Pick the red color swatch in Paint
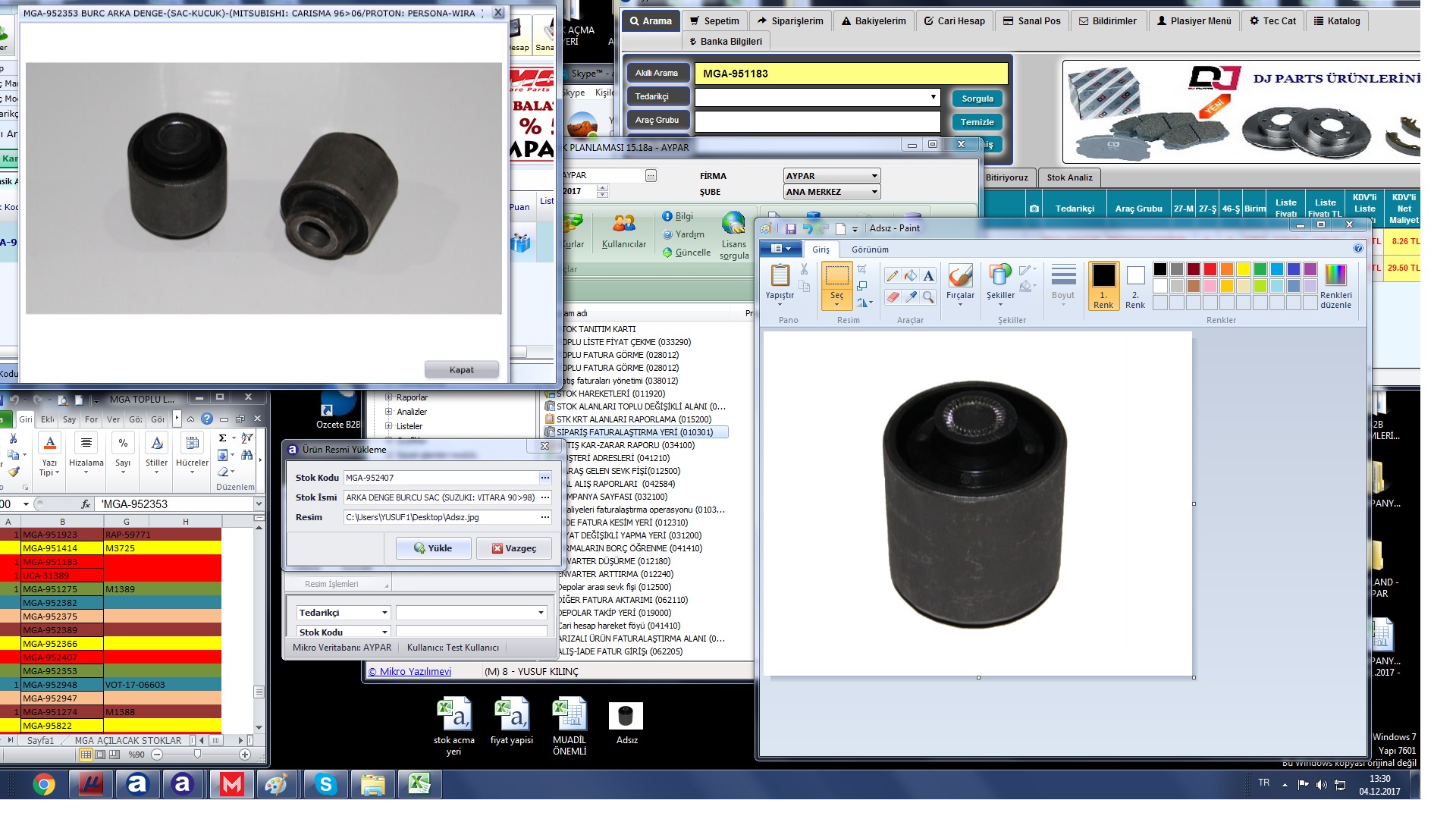Image resolution: width=1456 pixels, height=819 pixels. tap(1210, 269)
